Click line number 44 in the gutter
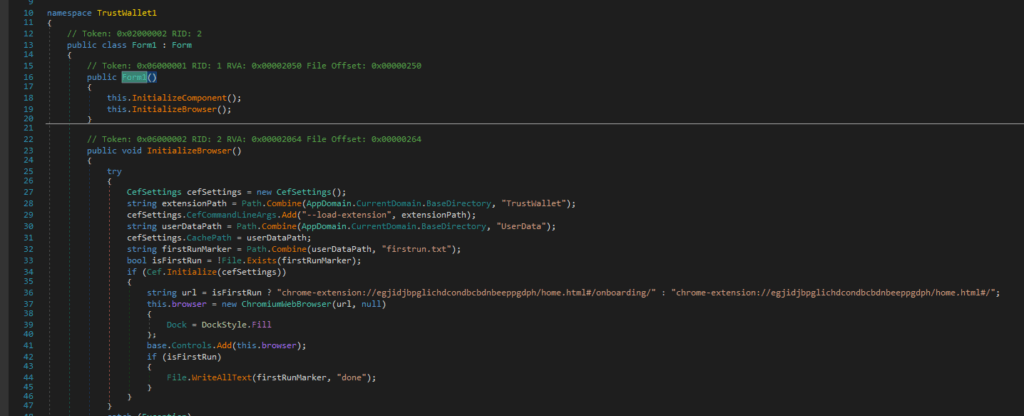 click(x=27, y=378)
